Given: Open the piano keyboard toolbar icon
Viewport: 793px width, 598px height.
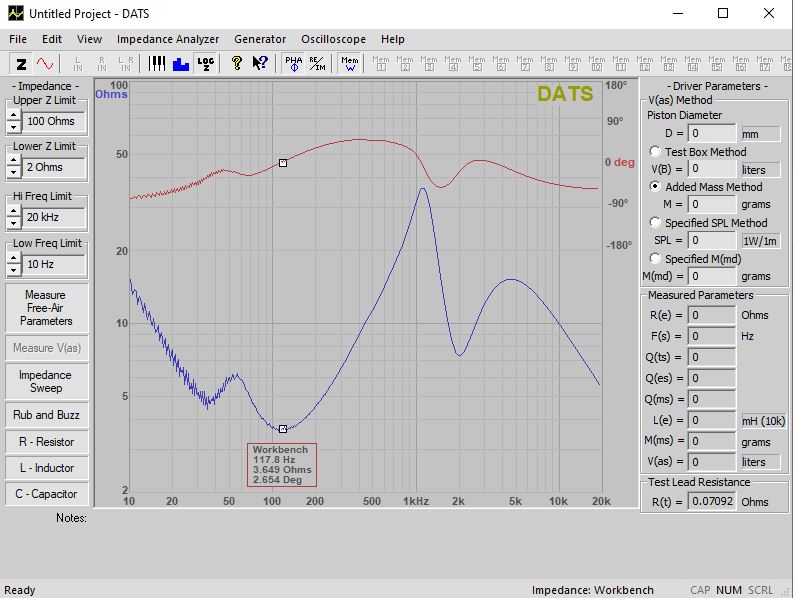Looking at the screenshot, I should [x=157, y=64].
